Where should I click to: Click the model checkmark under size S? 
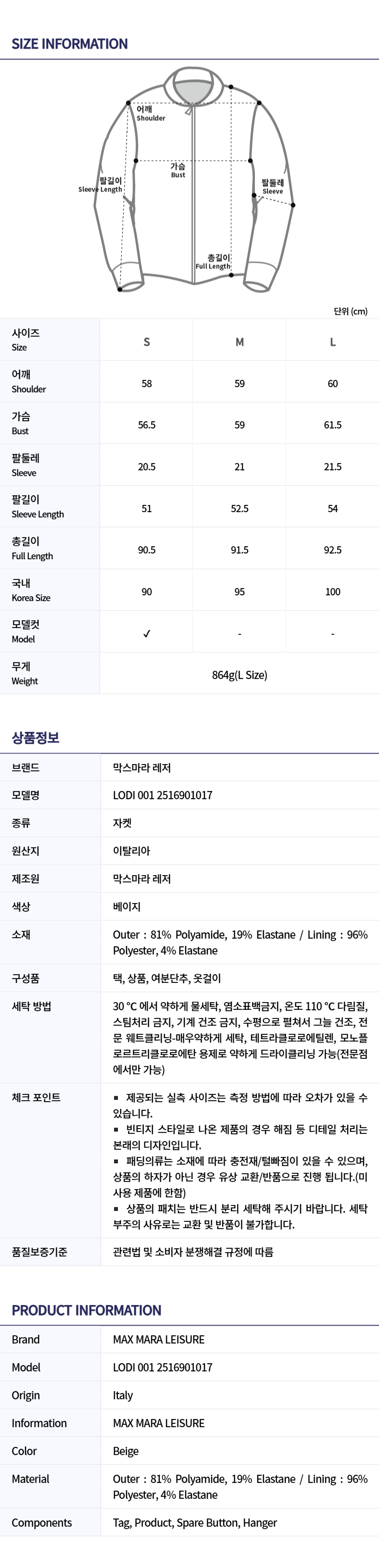pos(147,634)
